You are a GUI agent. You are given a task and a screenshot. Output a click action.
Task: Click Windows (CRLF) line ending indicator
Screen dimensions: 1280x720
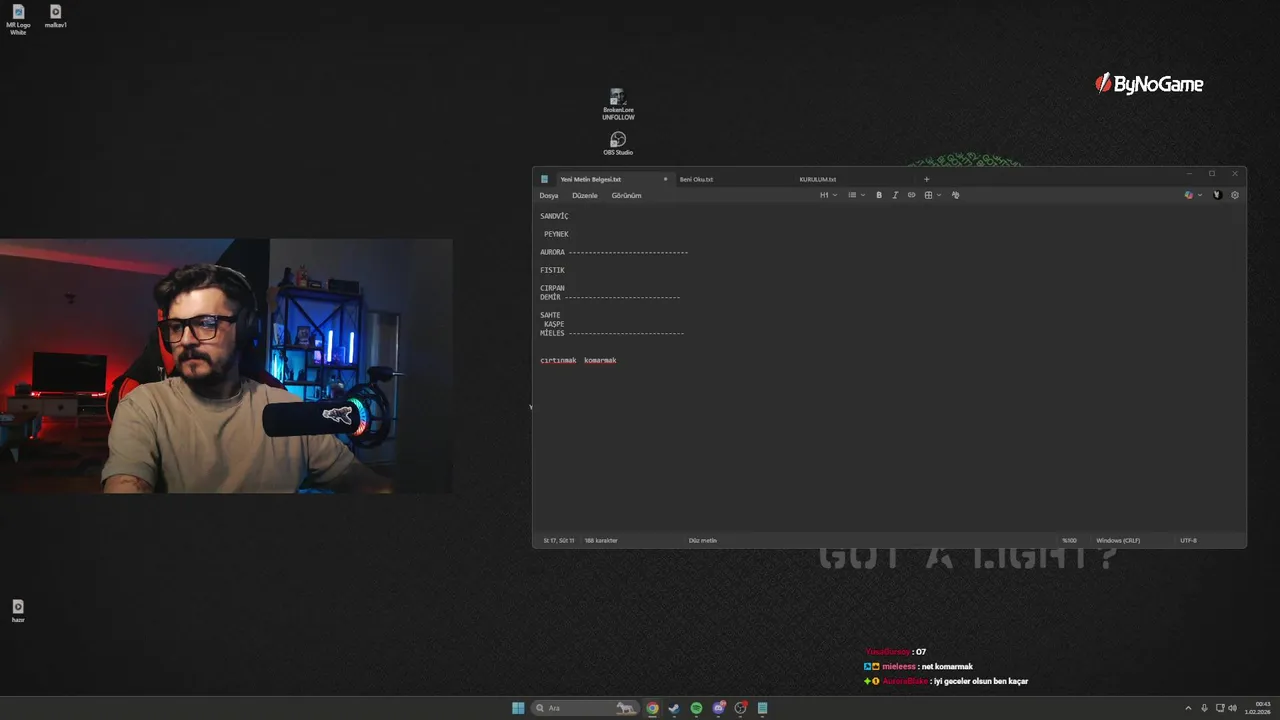[x=1118, y=540]
